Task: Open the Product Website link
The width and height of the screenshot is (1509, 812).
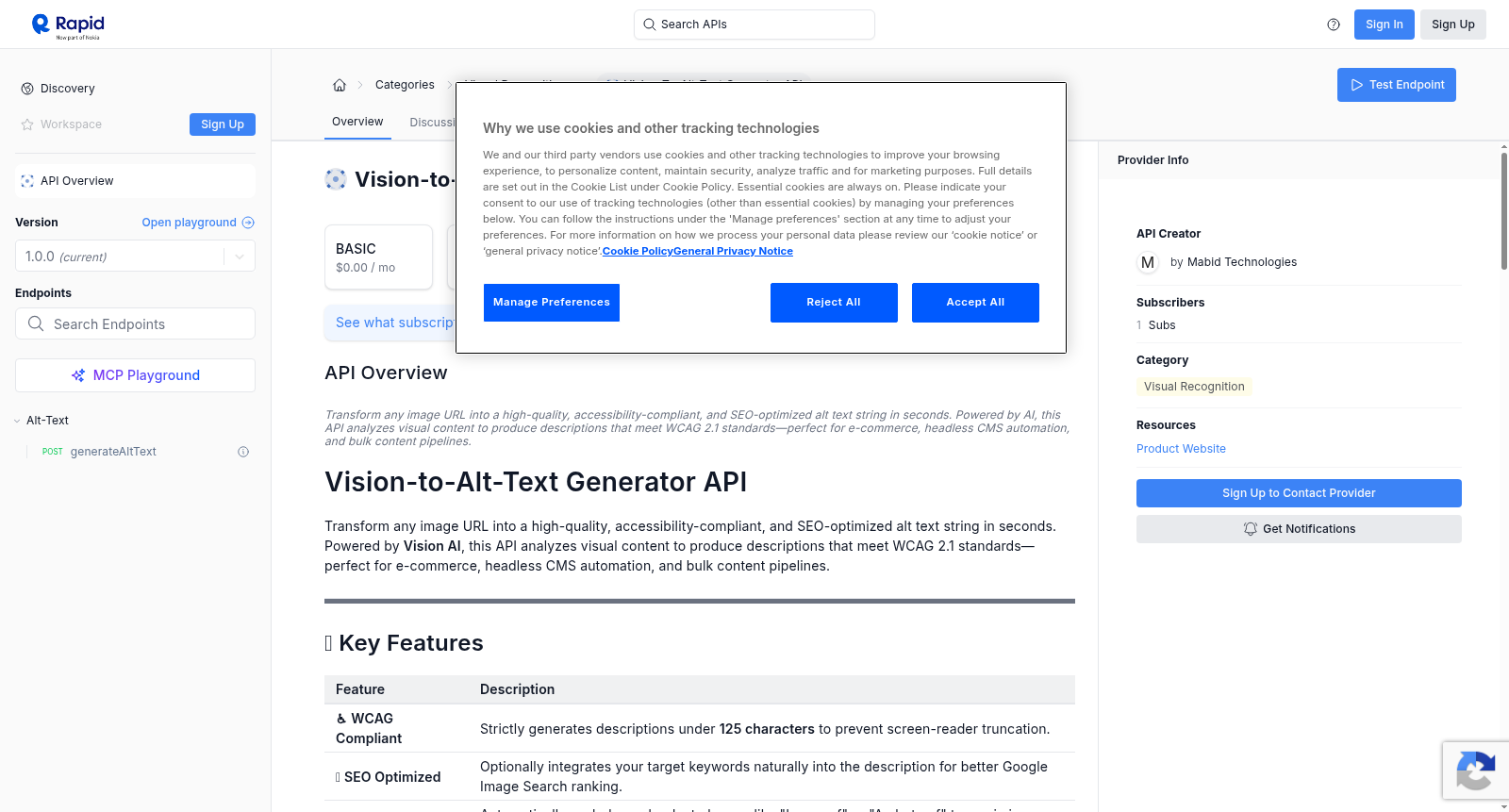Action: [1181, 449]
